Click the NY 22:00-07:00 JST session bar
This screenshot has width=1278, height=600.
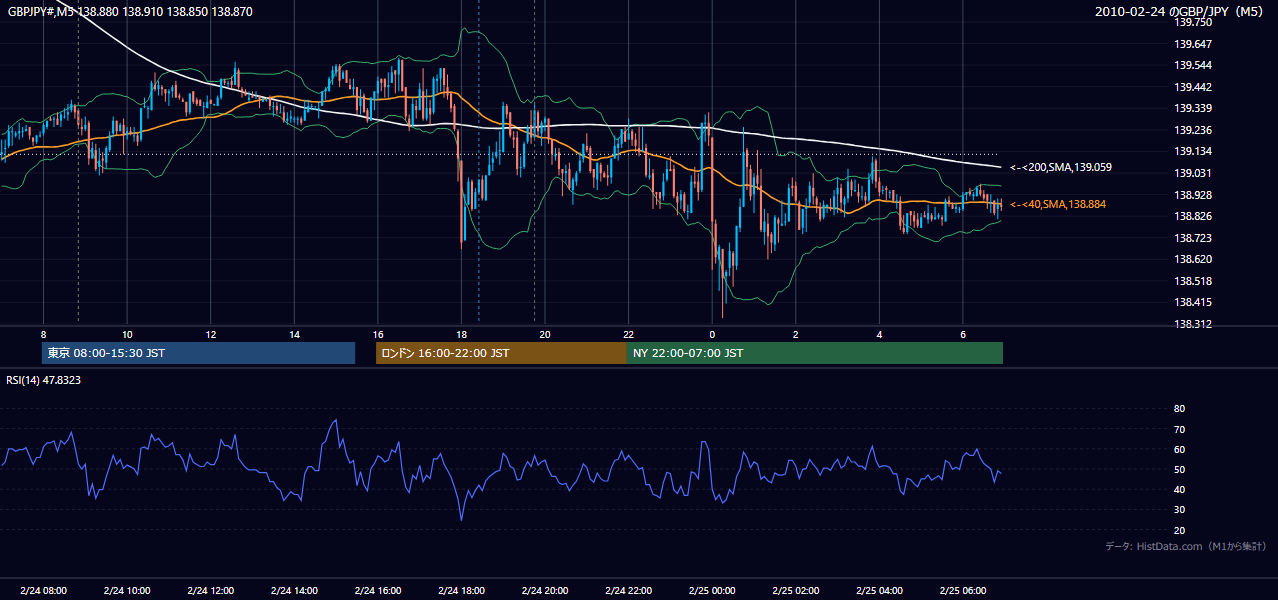pyautogui.click(x=815, y=353)
